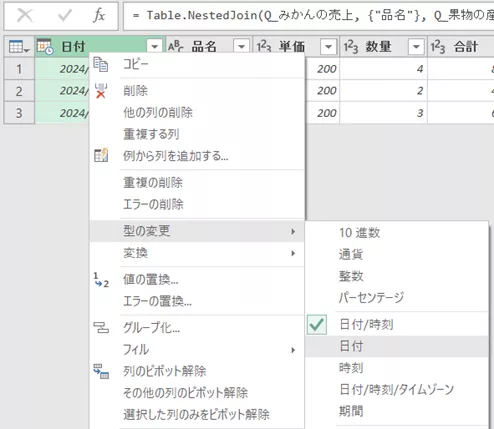The width and height of the screenshot is (494, 429).
Task: Click the replace values icon beside 値の置換
Action: (x=101, y=280)
